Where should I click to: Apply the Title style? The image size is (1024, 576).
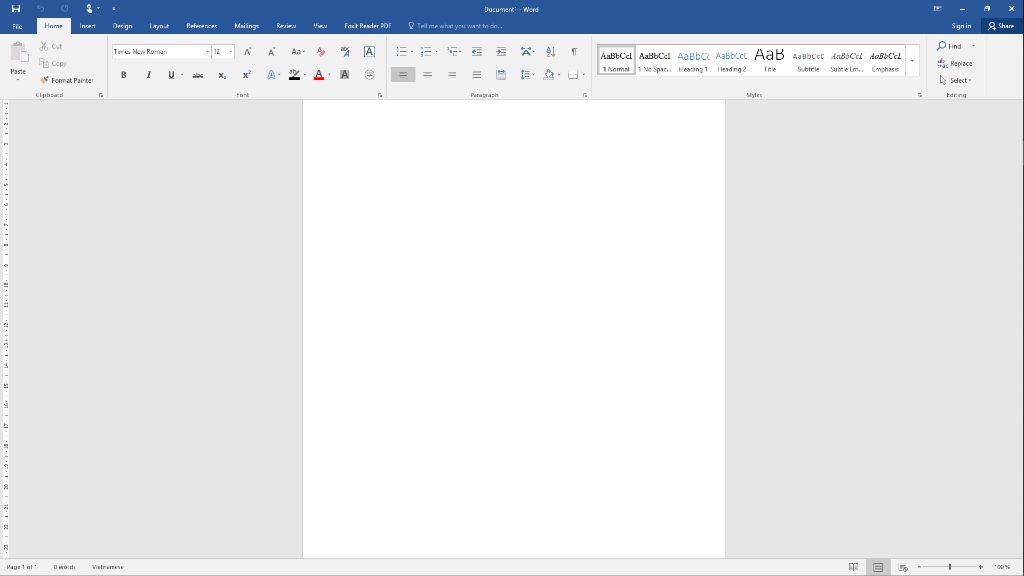point(769,61)
